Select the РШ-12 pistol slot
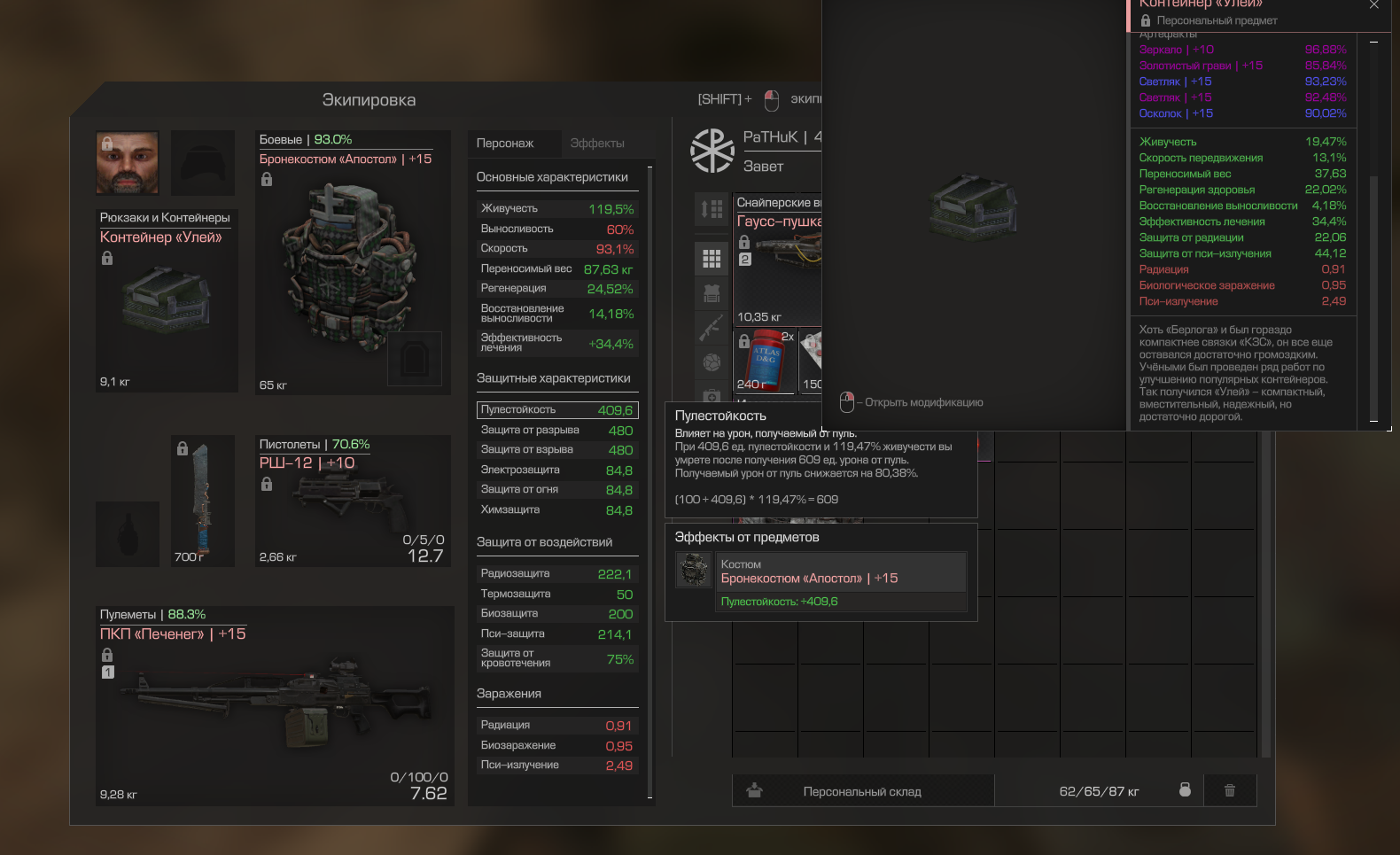The image size is (1400, 855). [x=354, y=501]
